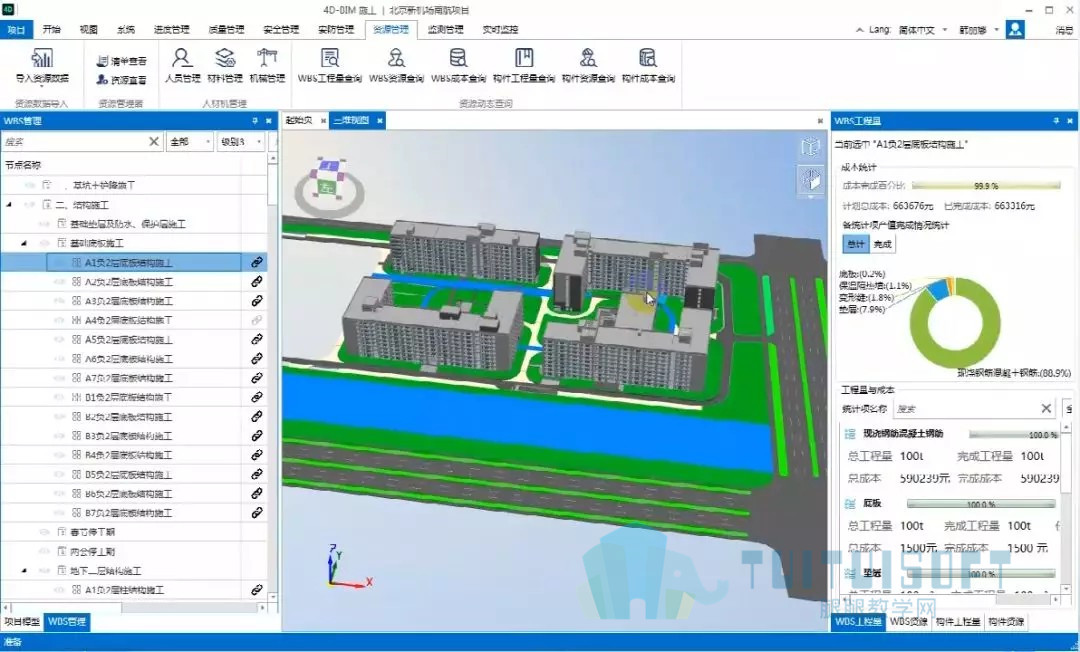Open the username dropdown beside the avatar

996,30
